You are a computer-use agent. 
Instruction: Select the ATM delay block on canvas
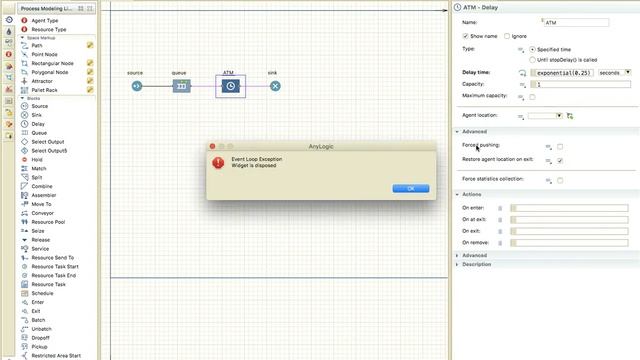click(x=231, y=86)
